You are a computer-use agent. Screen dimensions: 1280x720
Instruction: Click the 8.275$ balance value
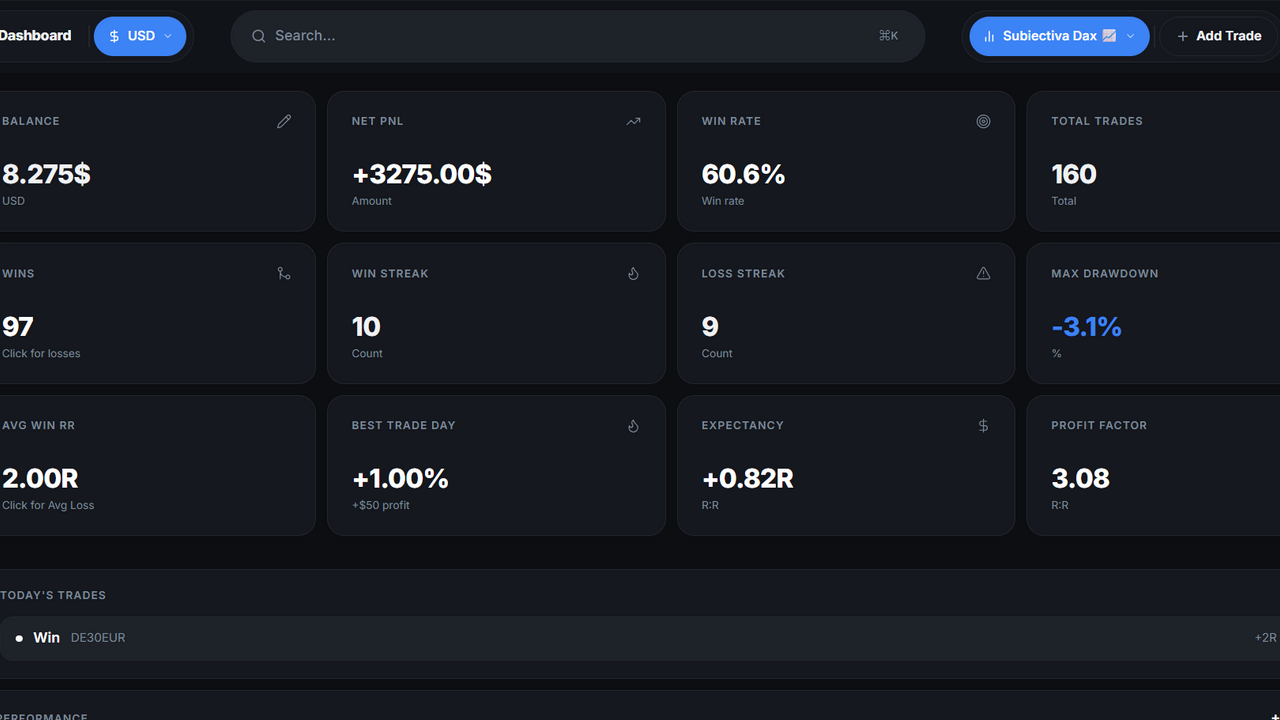point(46,174)
